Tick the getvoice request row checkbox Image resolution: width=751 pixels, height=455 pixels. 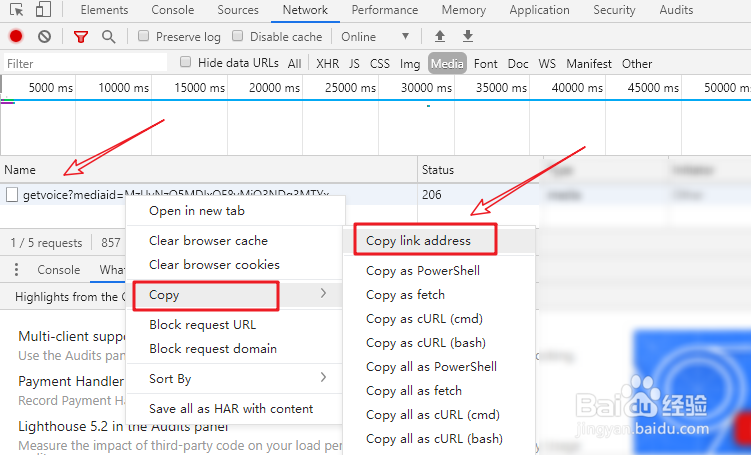12,194
